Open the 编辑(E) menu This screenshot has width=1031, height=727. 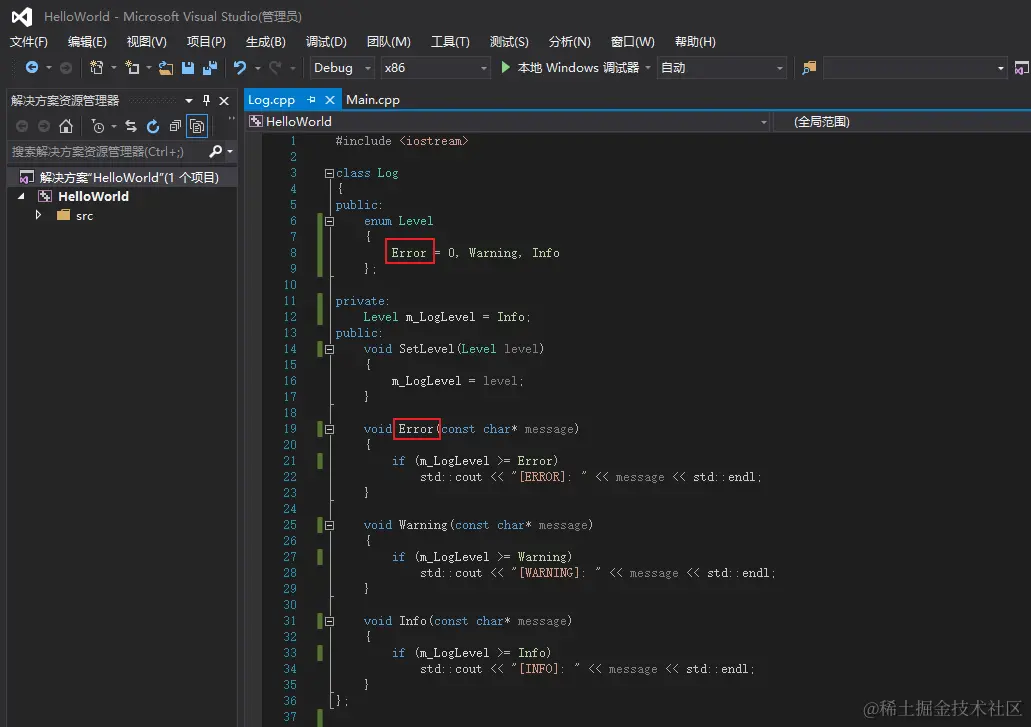tap(87, 42)
